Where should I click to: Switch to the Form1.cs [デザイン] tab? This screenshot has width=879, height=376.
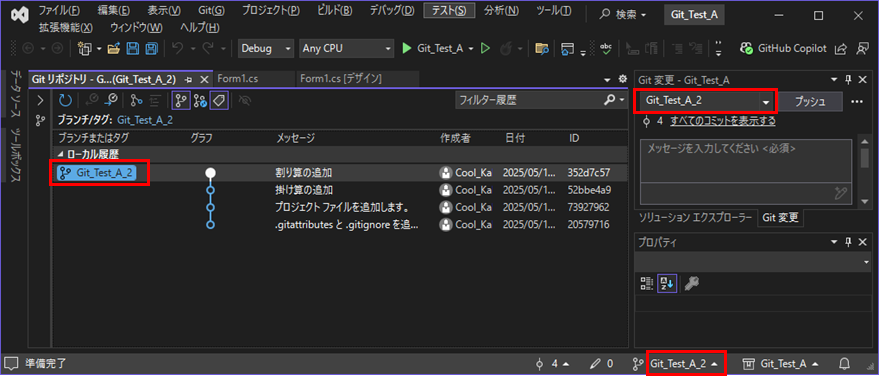coord(341,79)
